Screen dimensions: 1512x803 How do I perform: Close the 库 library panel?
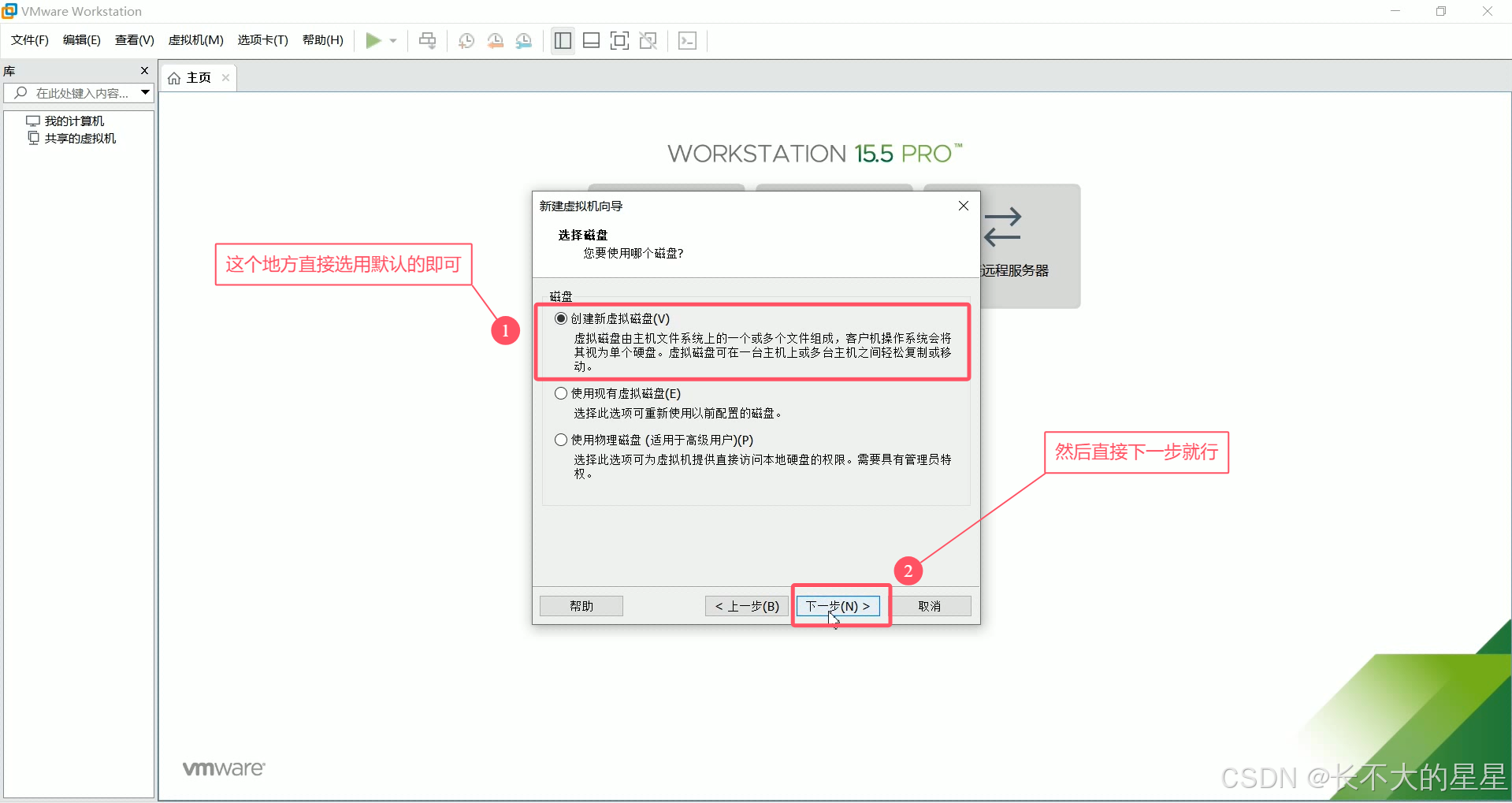coord(144,71)
